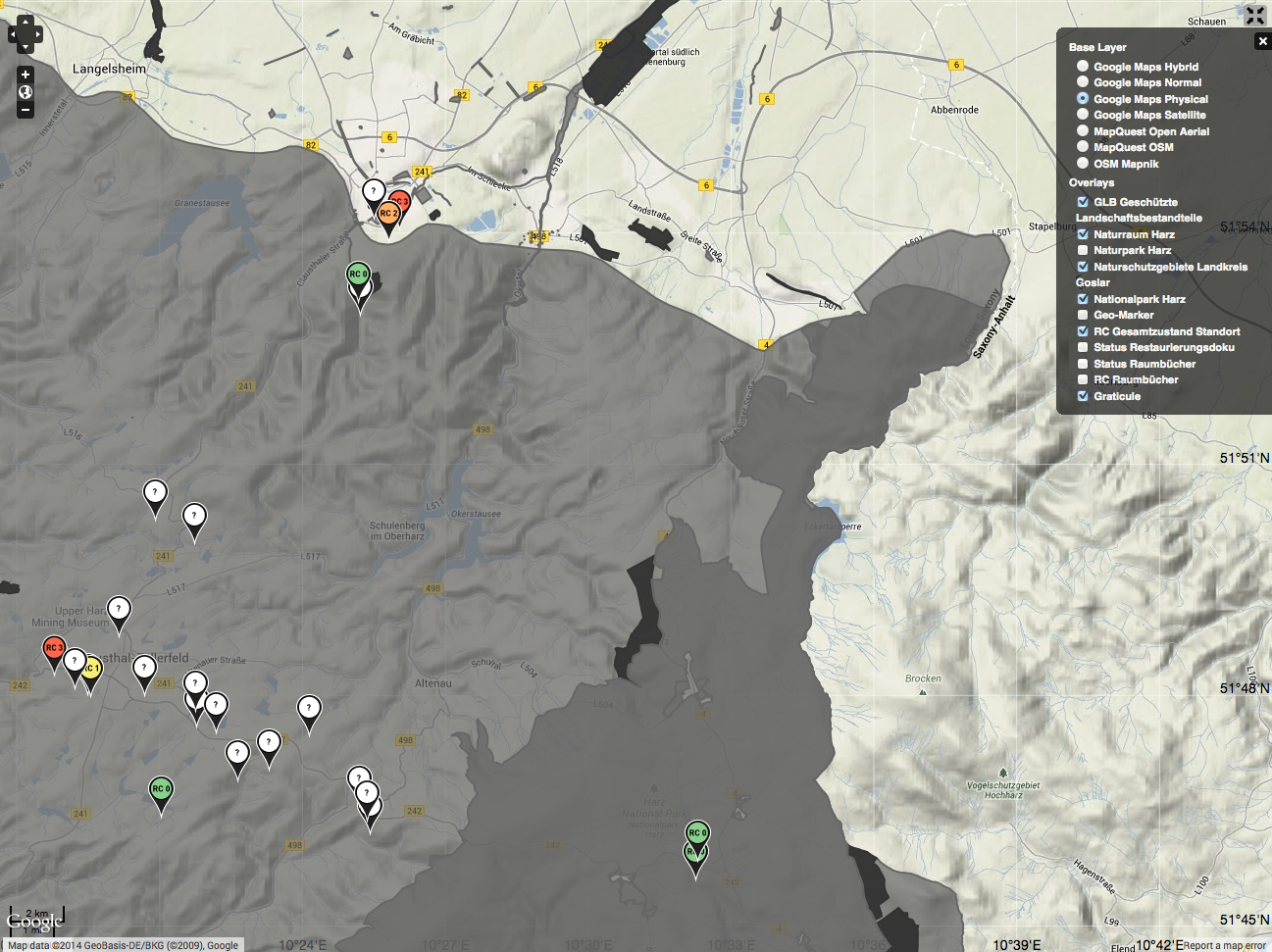The width and height of the screenshot is (1272, 952).
Task: Click the orange RC 2 map marker
Action: tap(388, 215)
